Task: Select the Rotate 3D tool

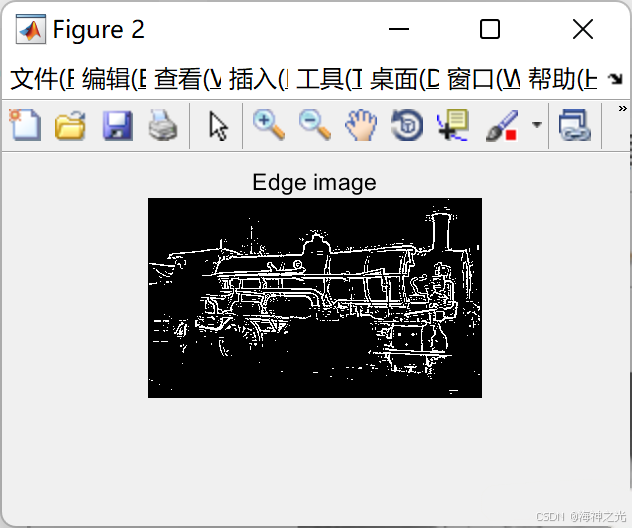Action: click(x=407, y=125)
